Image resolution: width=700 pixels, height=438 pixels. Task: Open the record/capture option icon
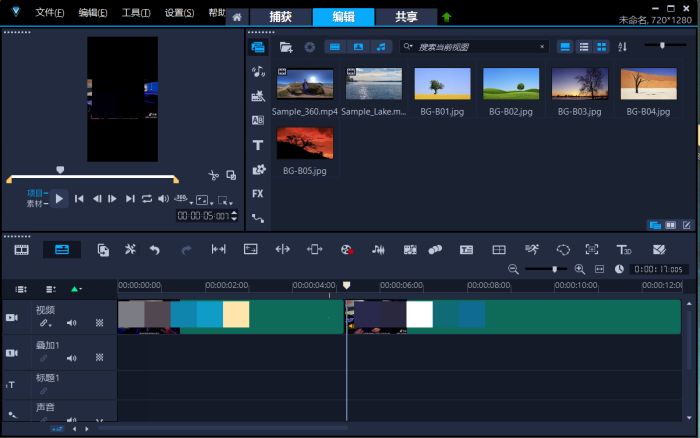point(347,250)
